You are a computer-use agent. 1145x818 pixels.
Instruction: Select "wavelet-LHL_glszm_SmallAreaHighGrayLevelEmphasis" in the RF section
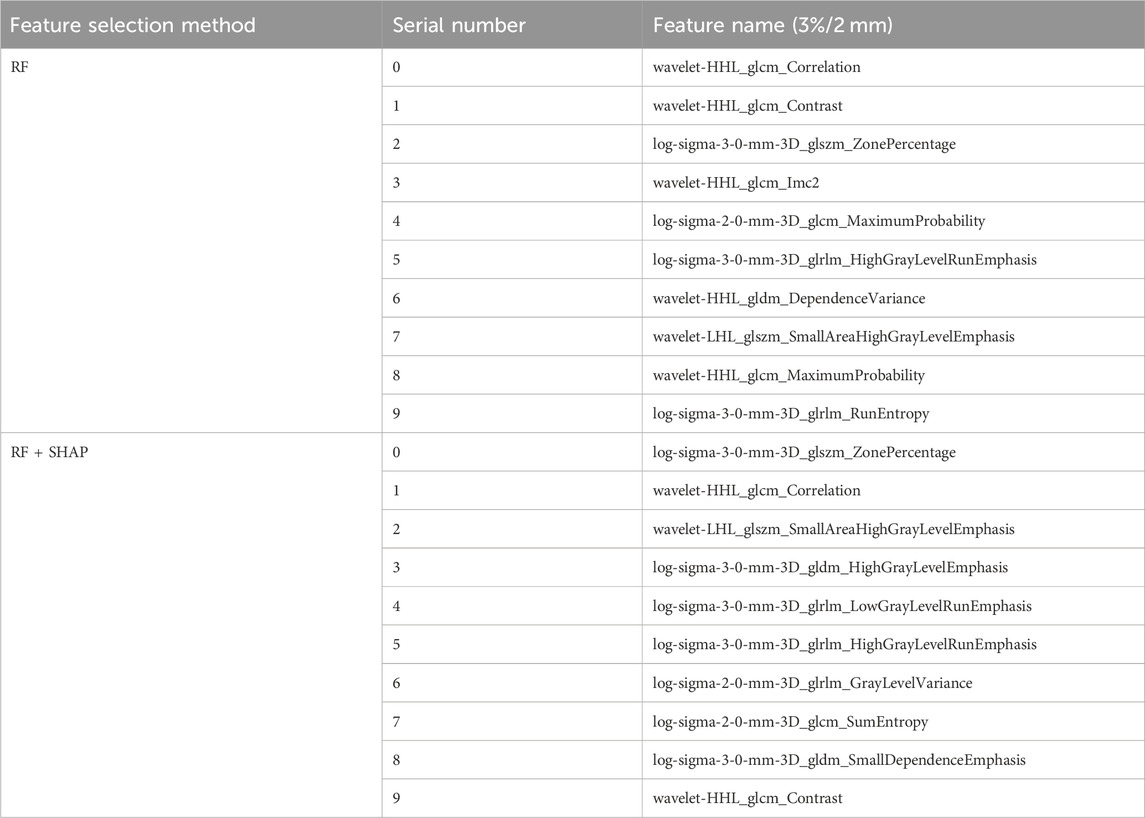(833, 337)
